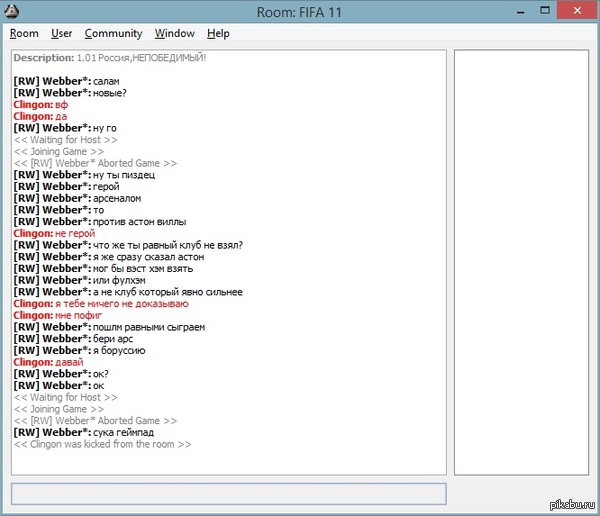The width and height of the screenshot is (600, 516).
Task: Click Clingon's message 'мне пофиг'
Action: click(57, 315)
